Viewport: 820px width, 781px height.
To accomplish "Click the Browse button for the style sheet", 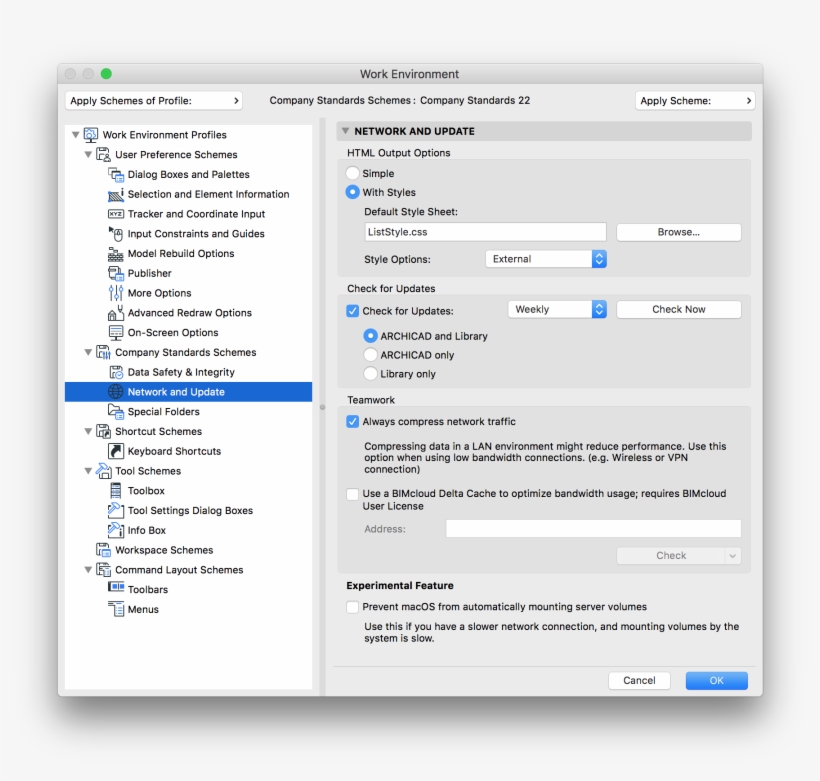I will tap(677, 232).
